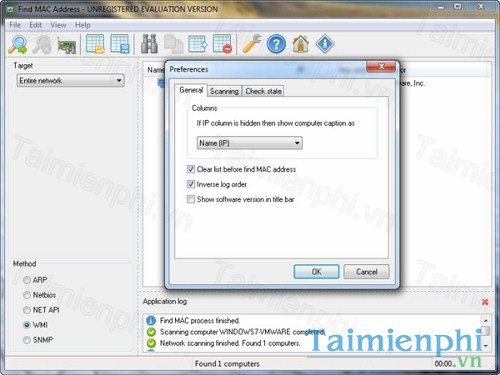Click the app icon in title bar
Viewport: 500px width, 375px height.
[x=10, y=9]
